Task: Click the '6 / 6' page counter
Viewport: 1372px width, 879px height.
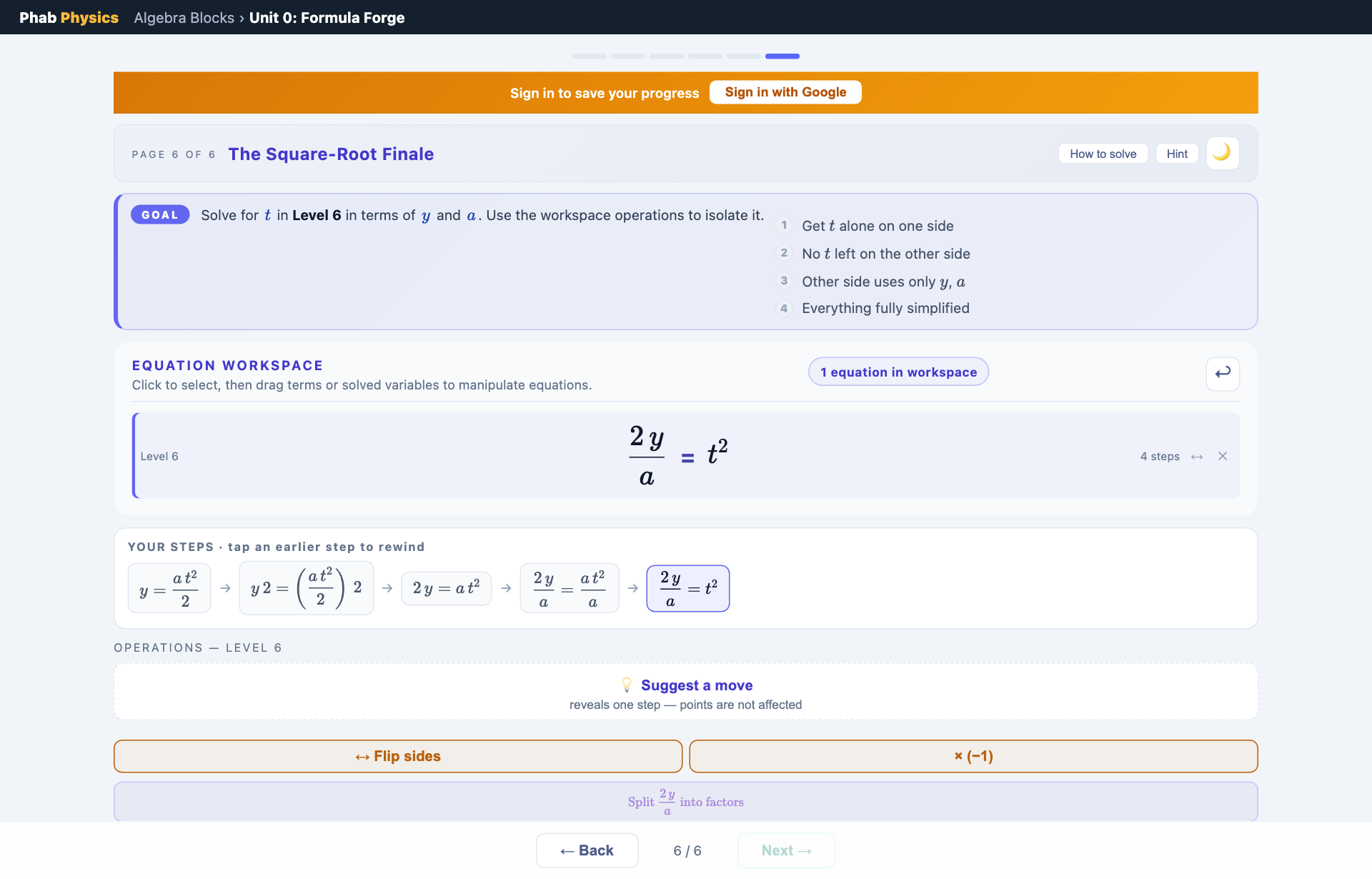Action: (687, 850)
